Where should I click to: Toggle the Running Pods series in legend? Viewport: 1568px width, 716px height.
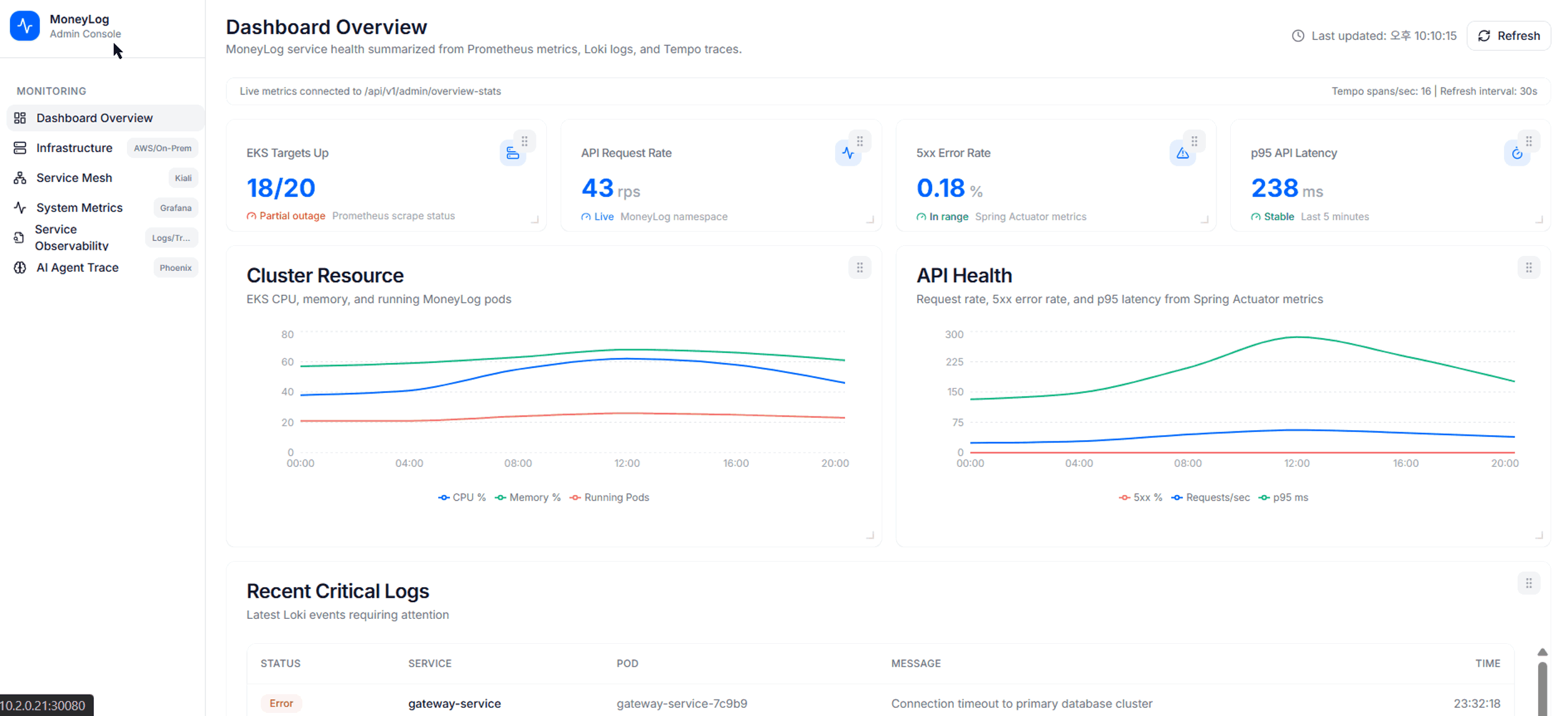(610, 497)
